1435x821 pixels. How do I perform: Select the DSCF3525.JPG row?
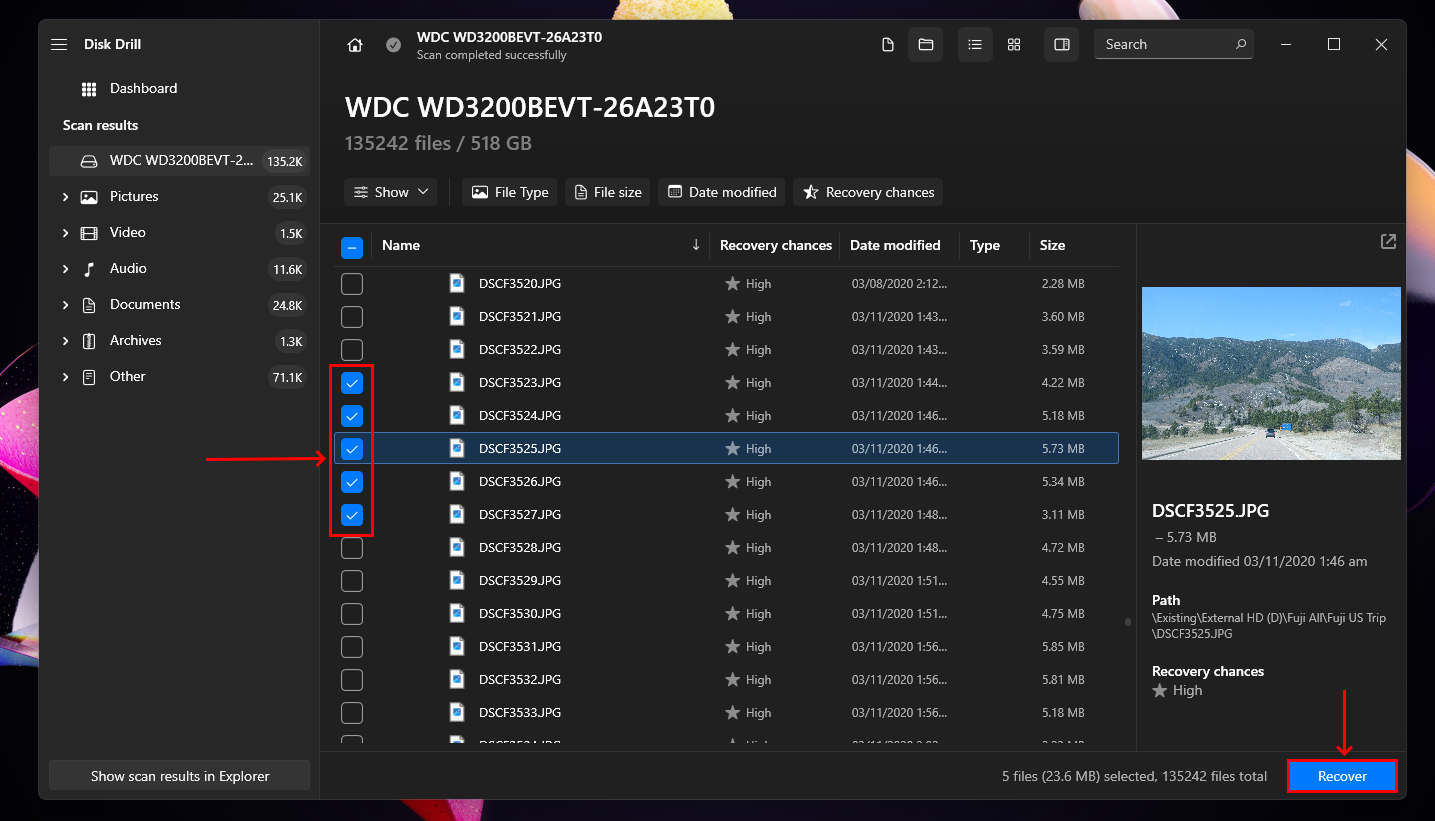(726, 449)
